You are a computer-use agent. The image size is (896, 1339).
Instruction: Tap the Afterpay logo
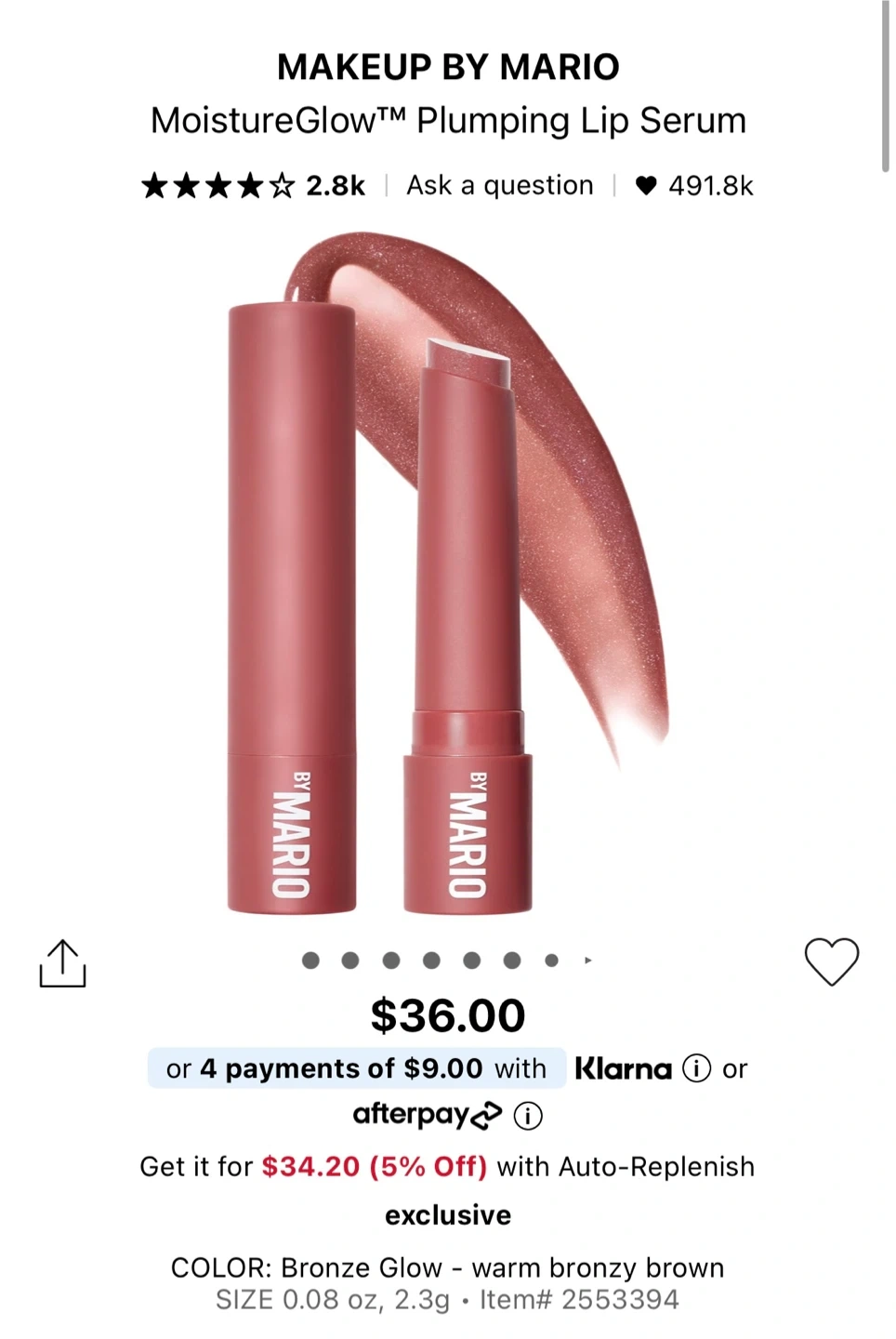428,1115
